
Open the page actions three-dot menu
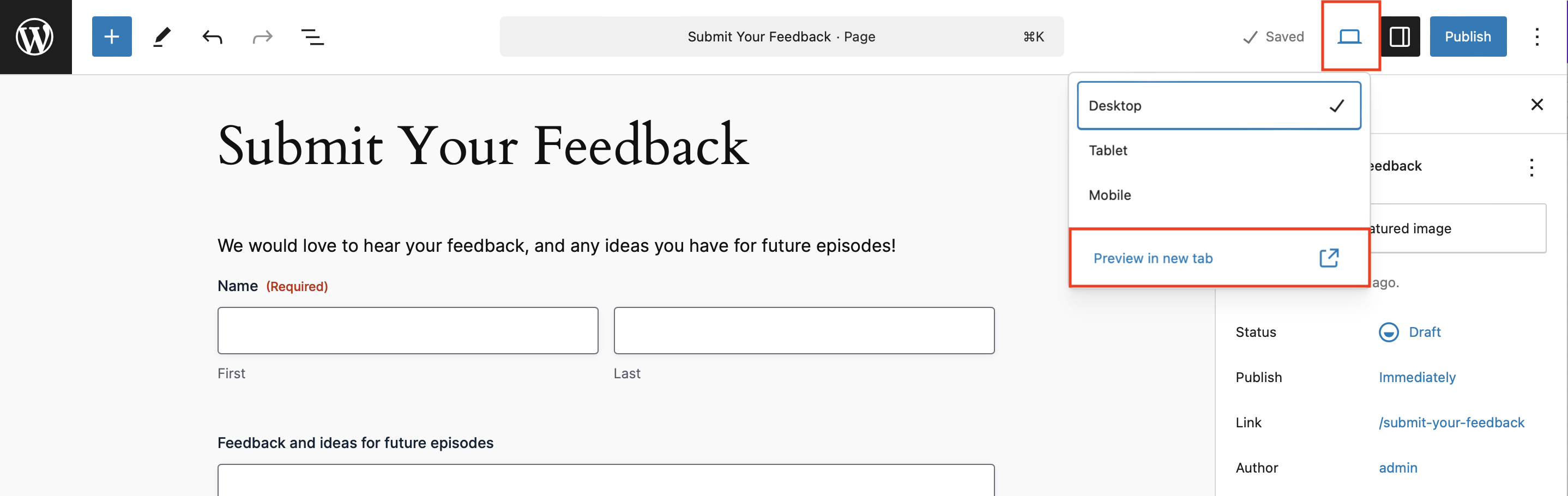pyautogui.click(x=1531, y=167)
